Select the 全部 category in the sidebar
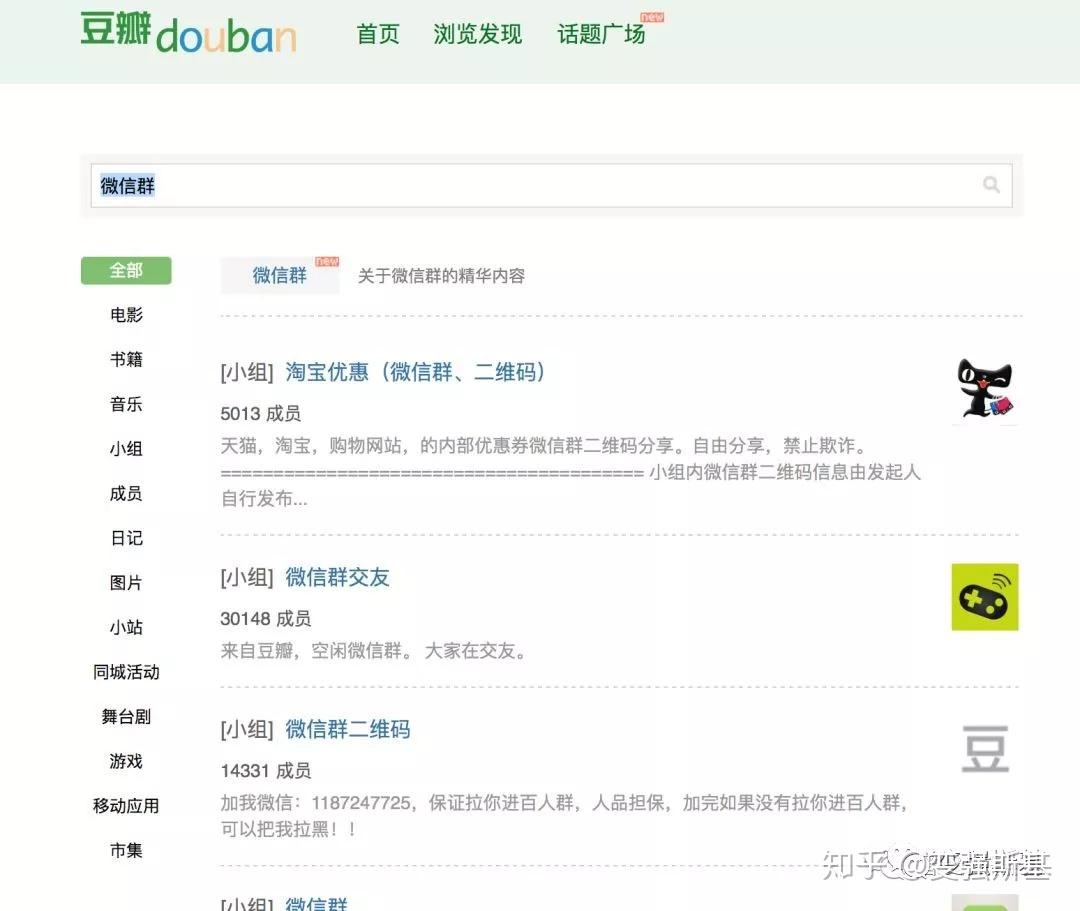This screenshot has height=911, width=1080. click(x=125, y=270)
